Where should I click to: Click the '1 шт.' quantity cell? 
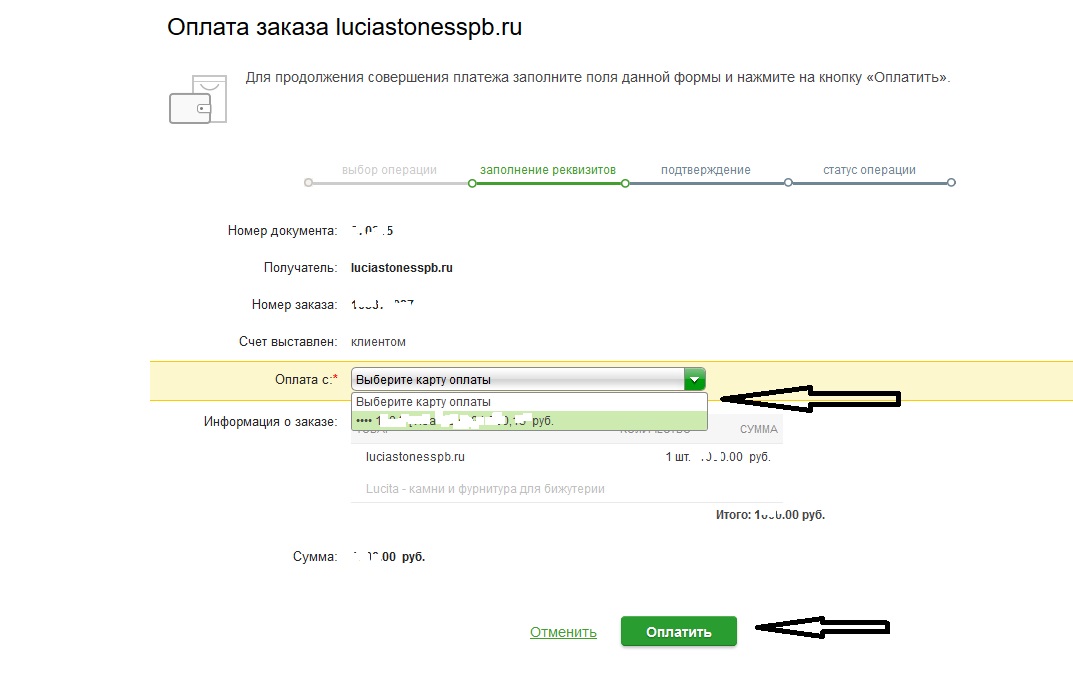click(x=677, y=457)
